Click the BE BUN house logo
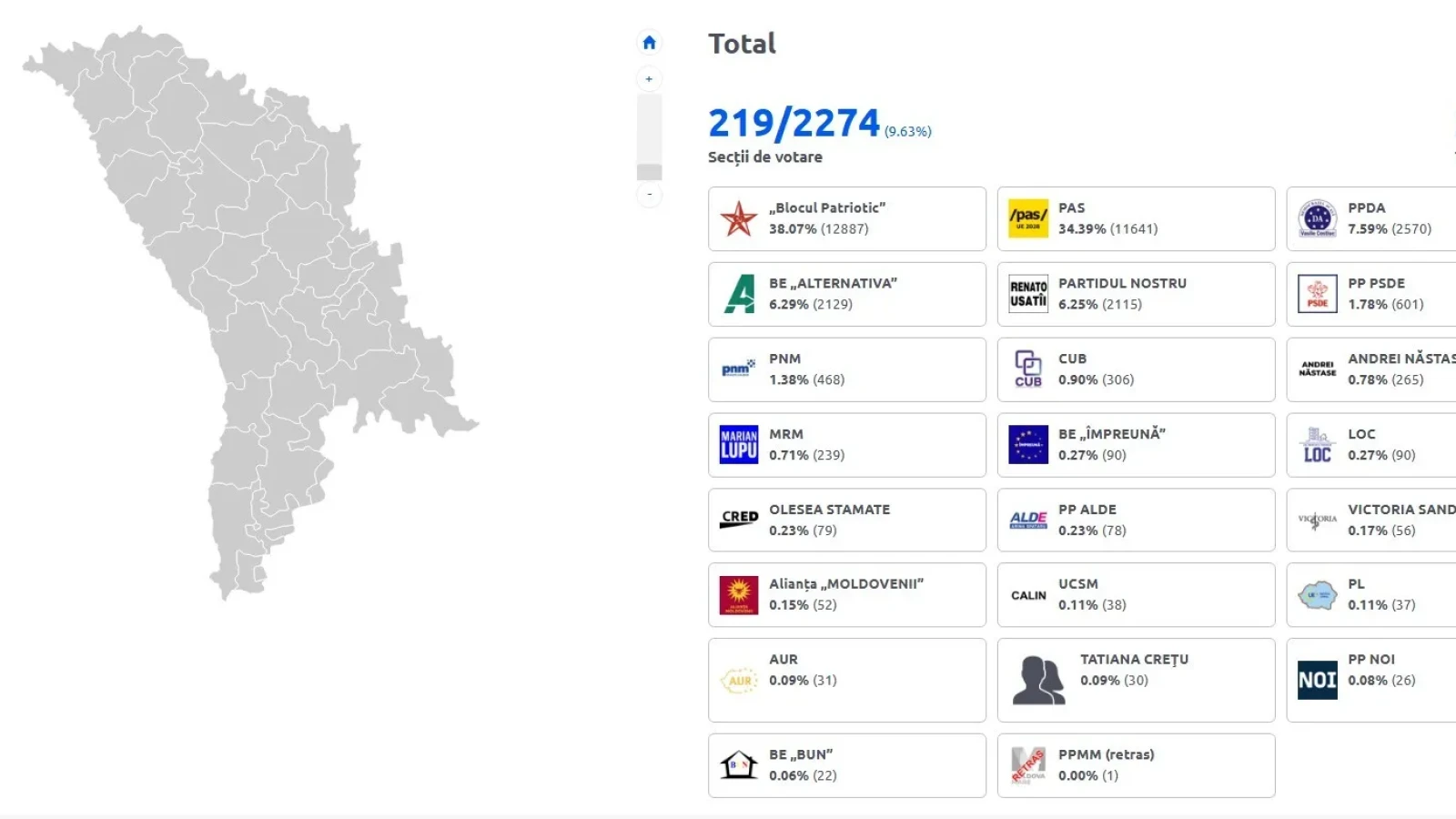This screenshot has height=819, width=1456. [x=738, y=765]
